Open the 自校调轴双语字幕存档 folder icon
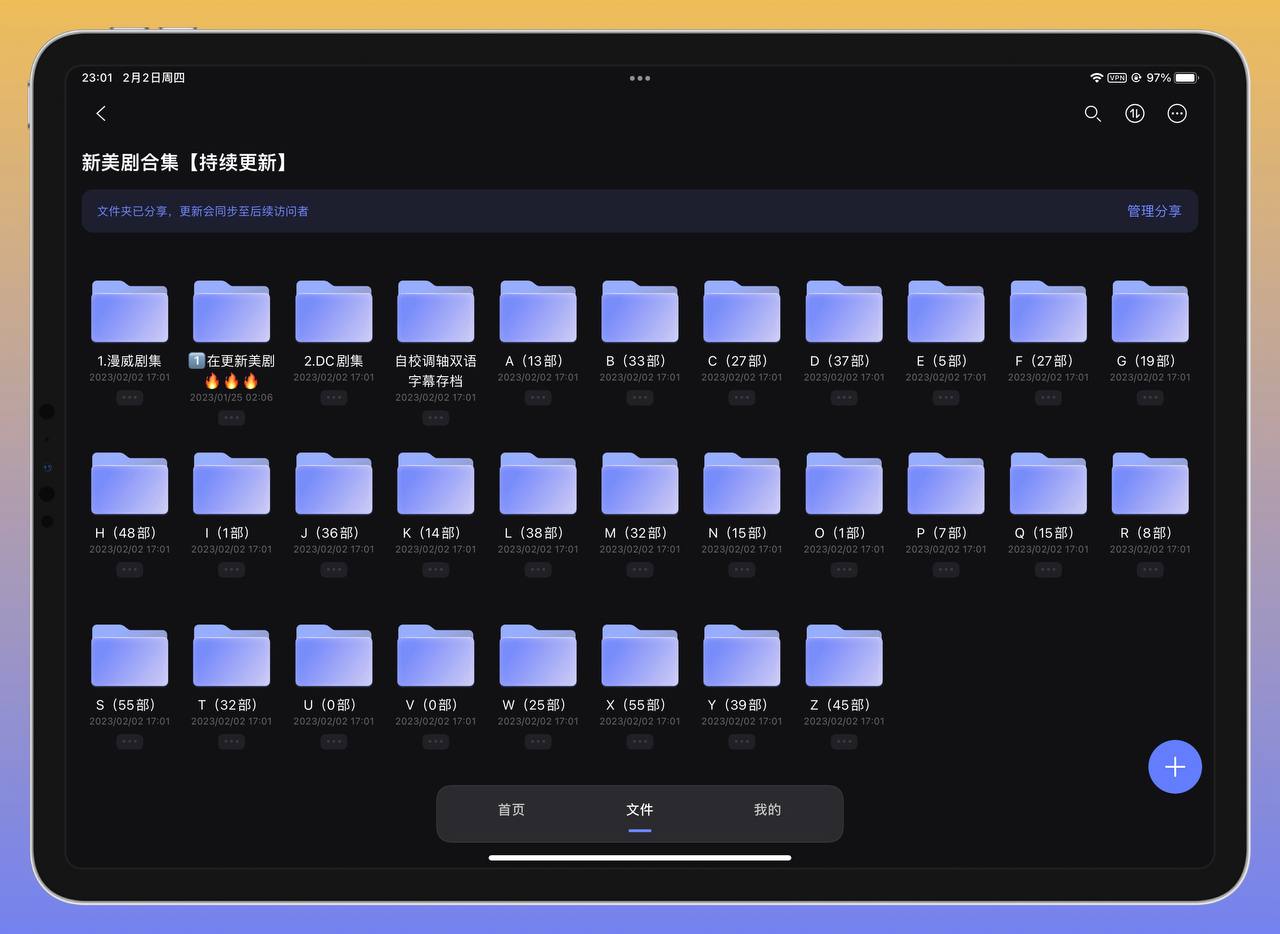 click(436, 311)
